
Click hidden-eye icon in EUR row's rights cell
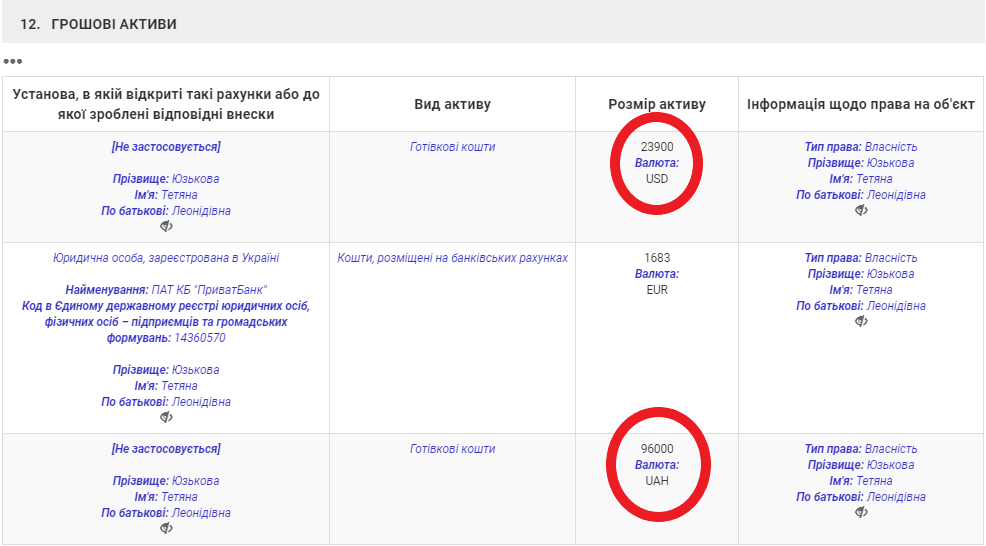point(861,322)
